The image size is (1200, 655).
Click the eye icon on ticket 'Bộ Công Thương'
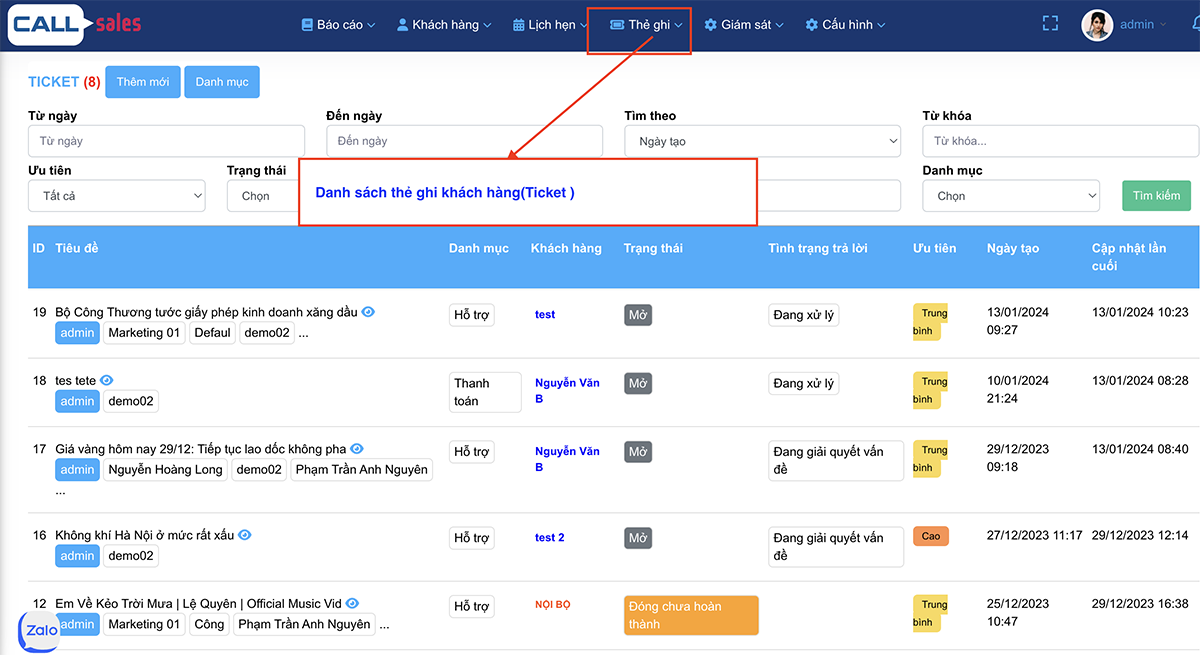click(x=367, y=311)
